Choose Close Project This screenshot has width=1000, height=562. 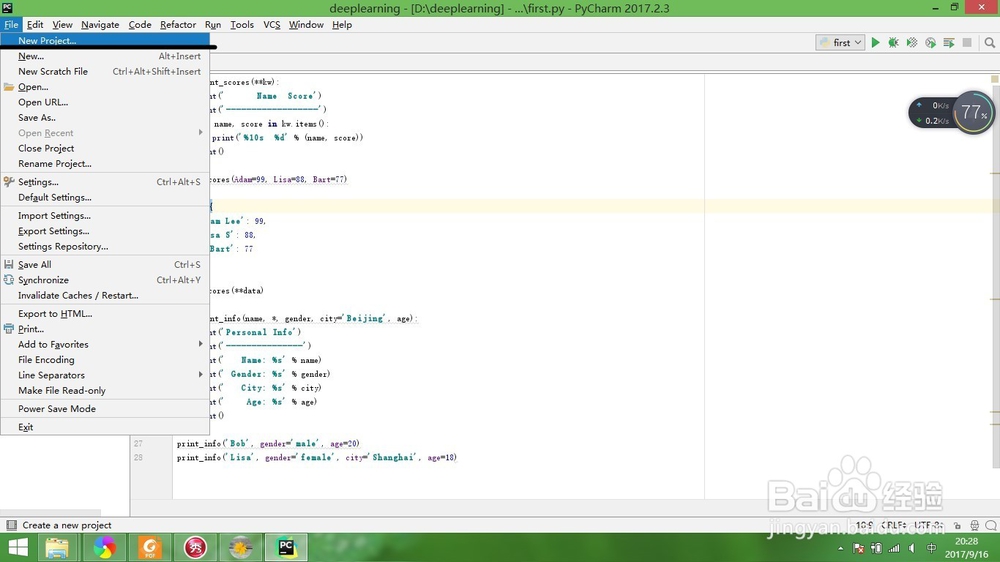(x=105, y=148)
